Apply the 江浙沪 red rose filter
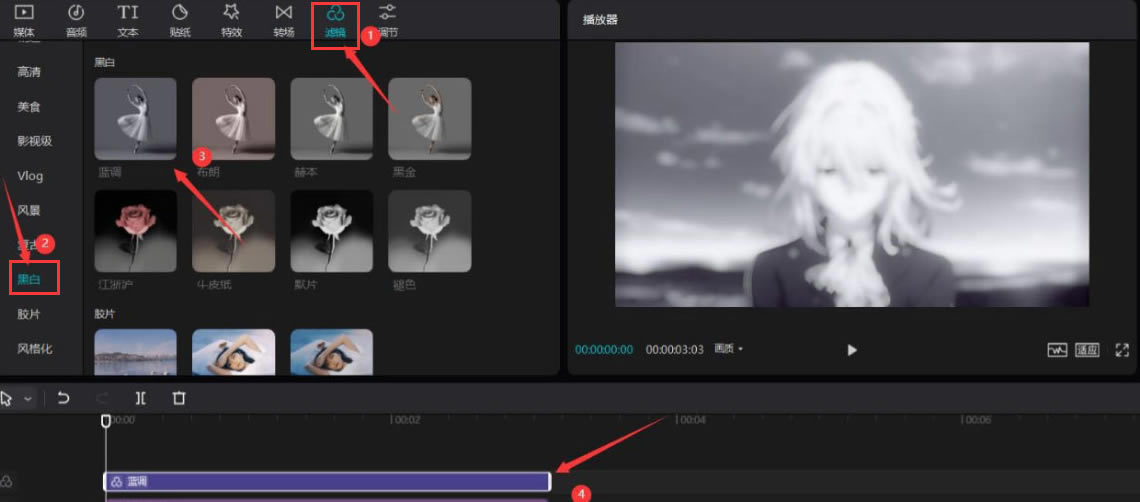Screen dimensions: 1140x502 [135, 231]
